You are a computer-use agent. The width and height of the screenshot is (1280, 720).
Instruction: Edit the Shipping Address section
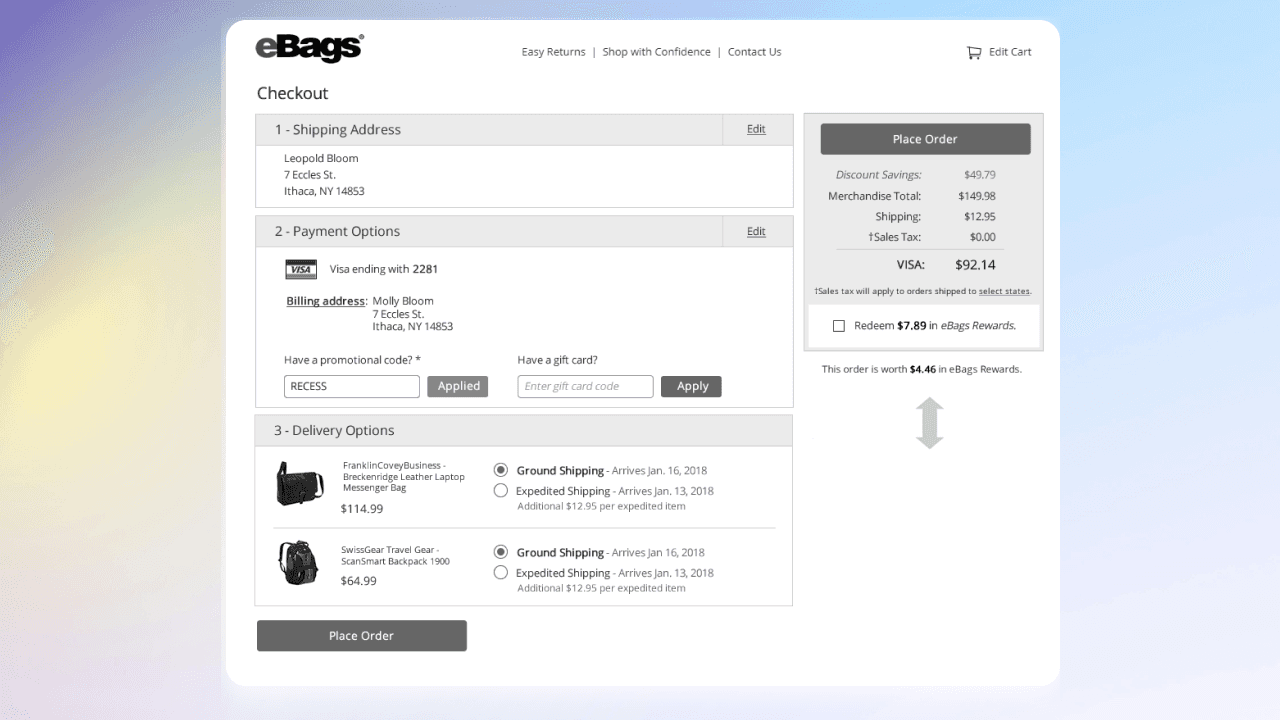point(756,129)
